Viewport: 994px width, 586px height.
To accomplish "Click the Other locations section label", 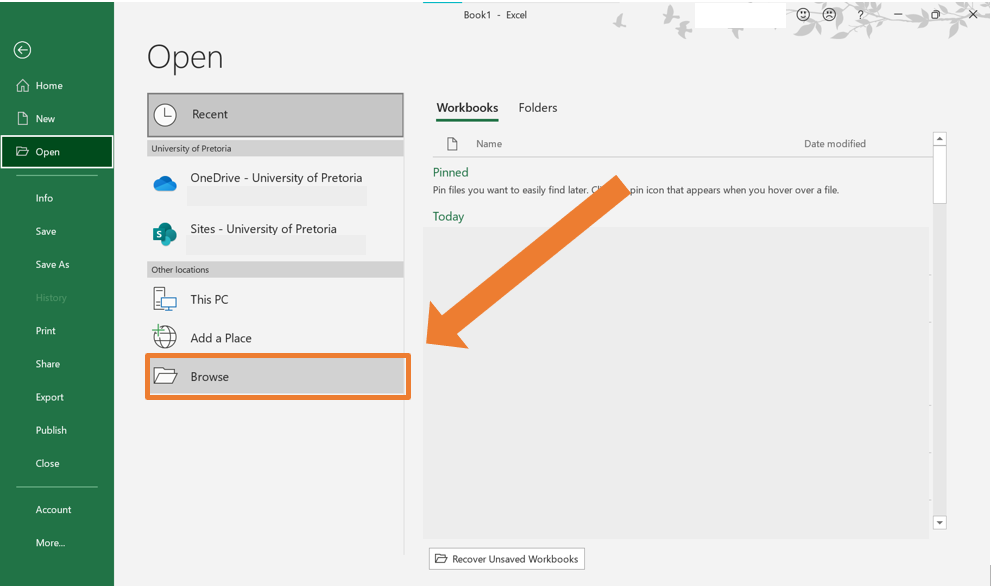I will [x=180, y=270].
